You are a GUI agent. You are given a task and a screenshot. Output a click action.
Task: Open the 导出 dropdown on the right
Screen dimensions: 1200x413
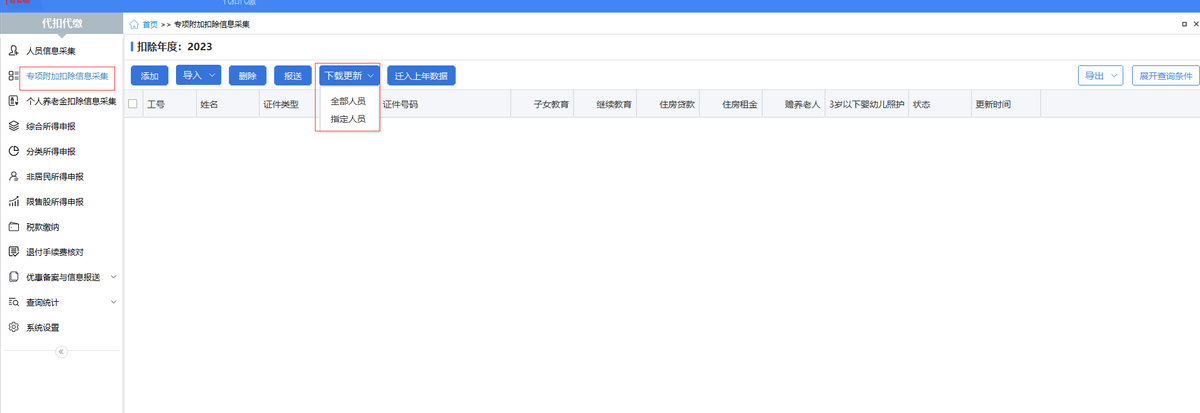tap(1100, 75)
